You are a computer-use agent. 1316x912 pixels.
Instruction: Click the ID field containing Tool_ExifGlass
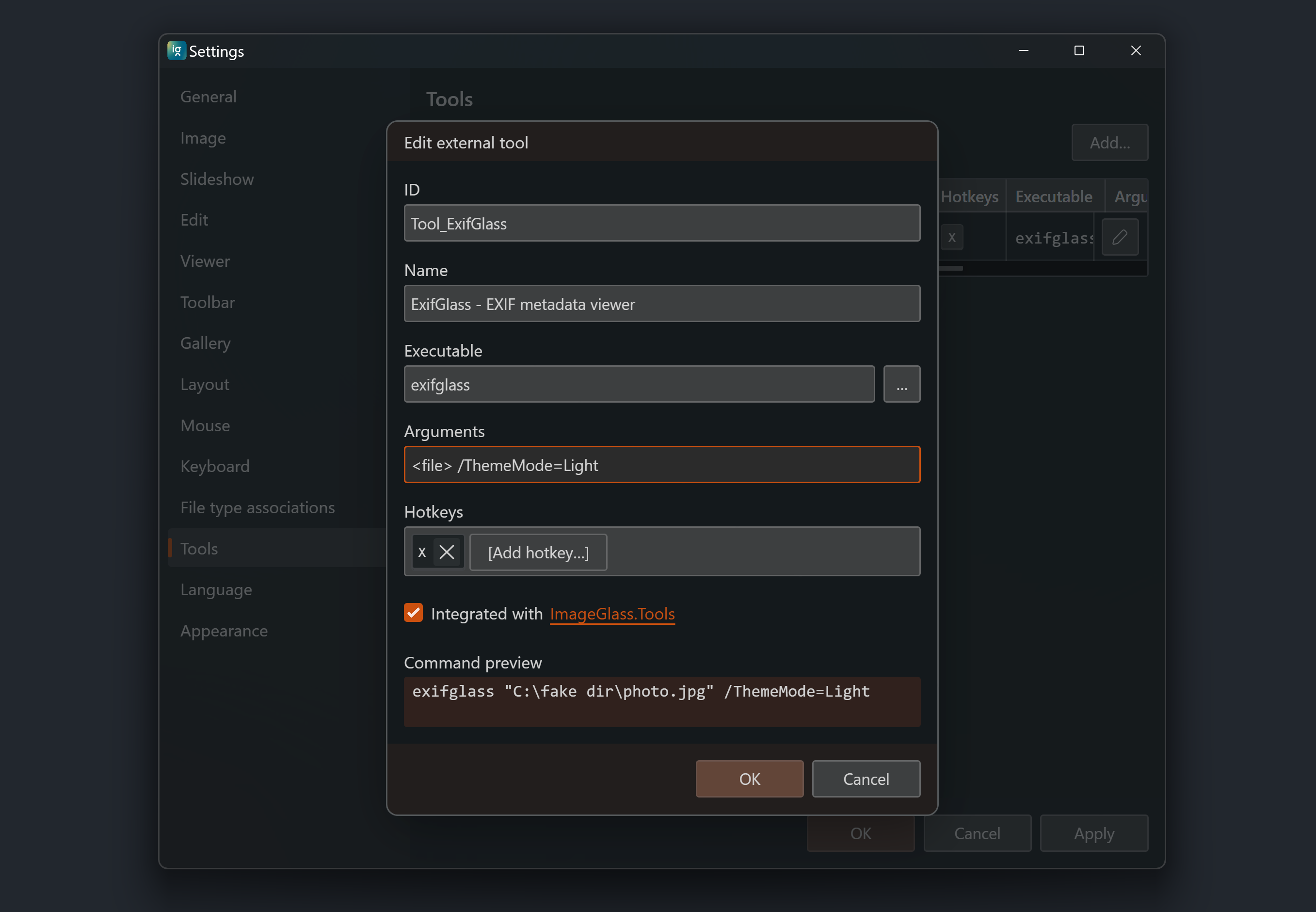(x=661, y=223)
